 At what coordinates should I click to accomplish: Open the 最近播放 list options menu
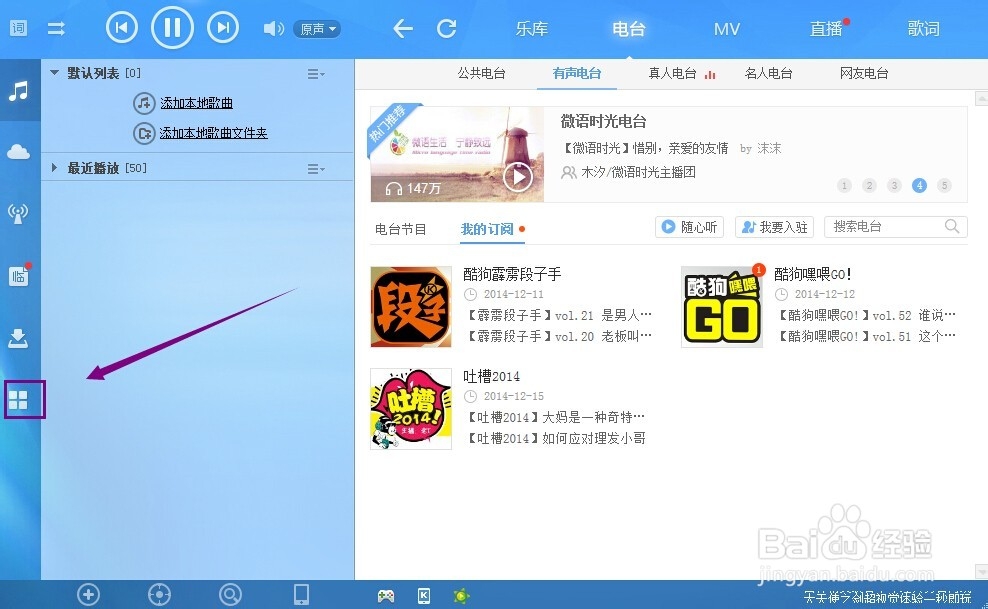pyautogui.click(x=316, y=169)
